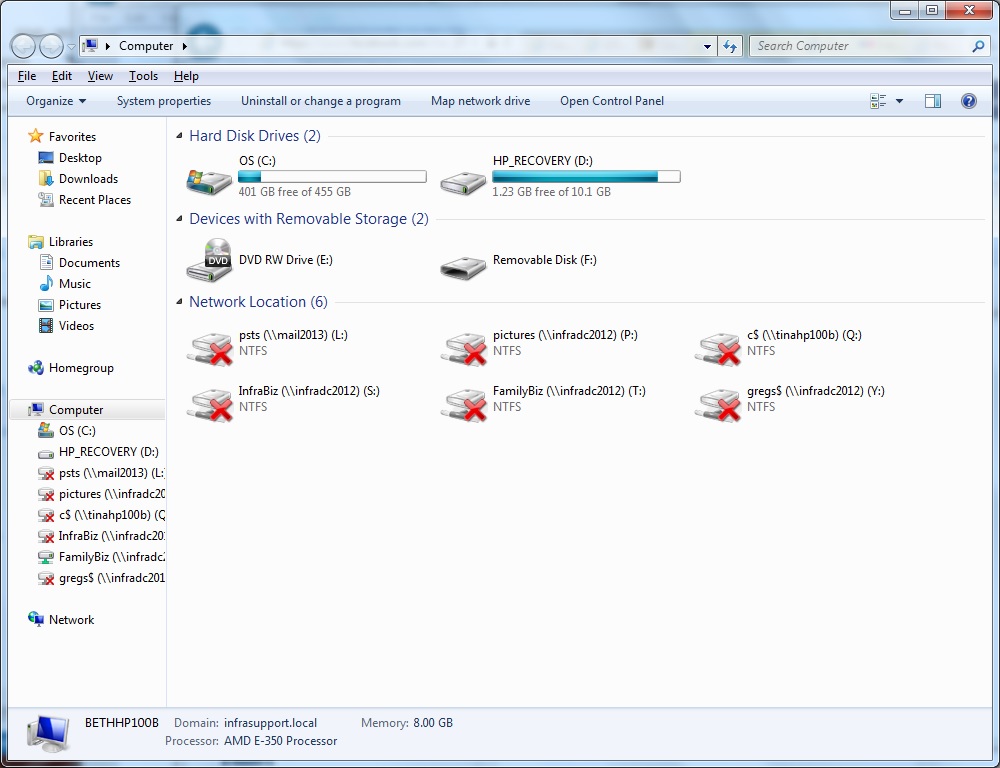Click Open Control Panel
The image size is (1000, 768).
point(612,101)
